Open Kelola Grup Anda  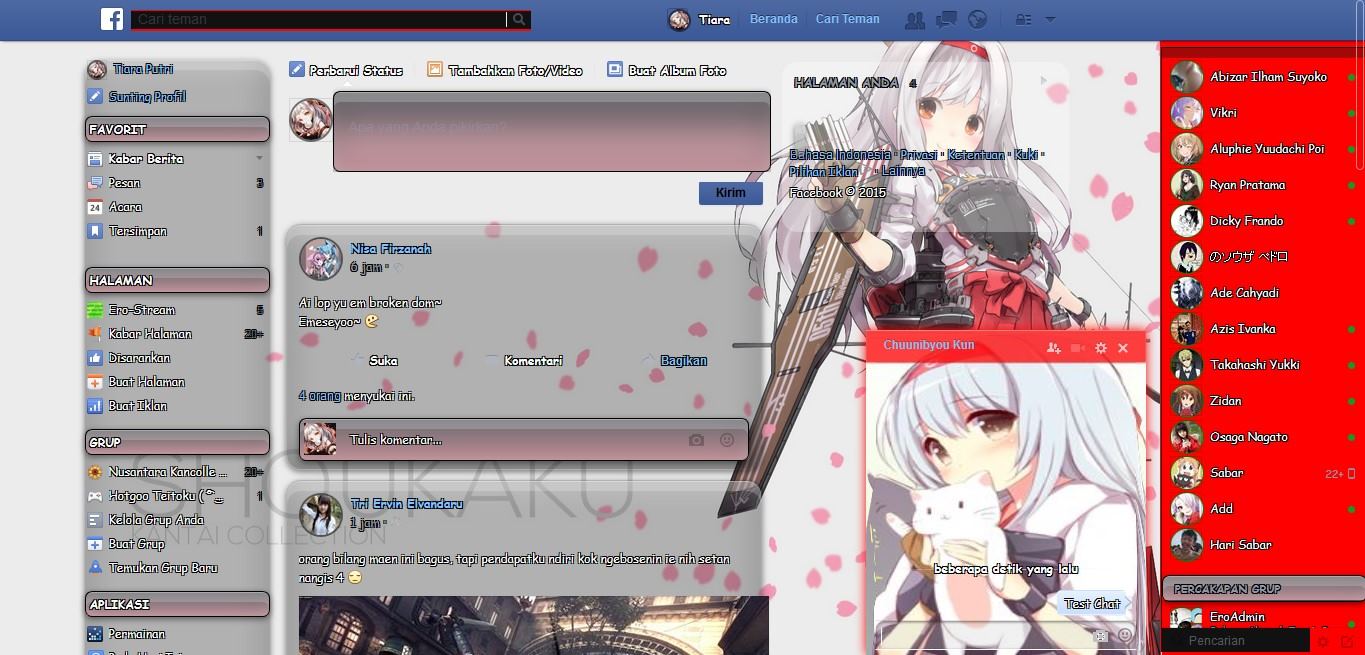tap(156, 520)
